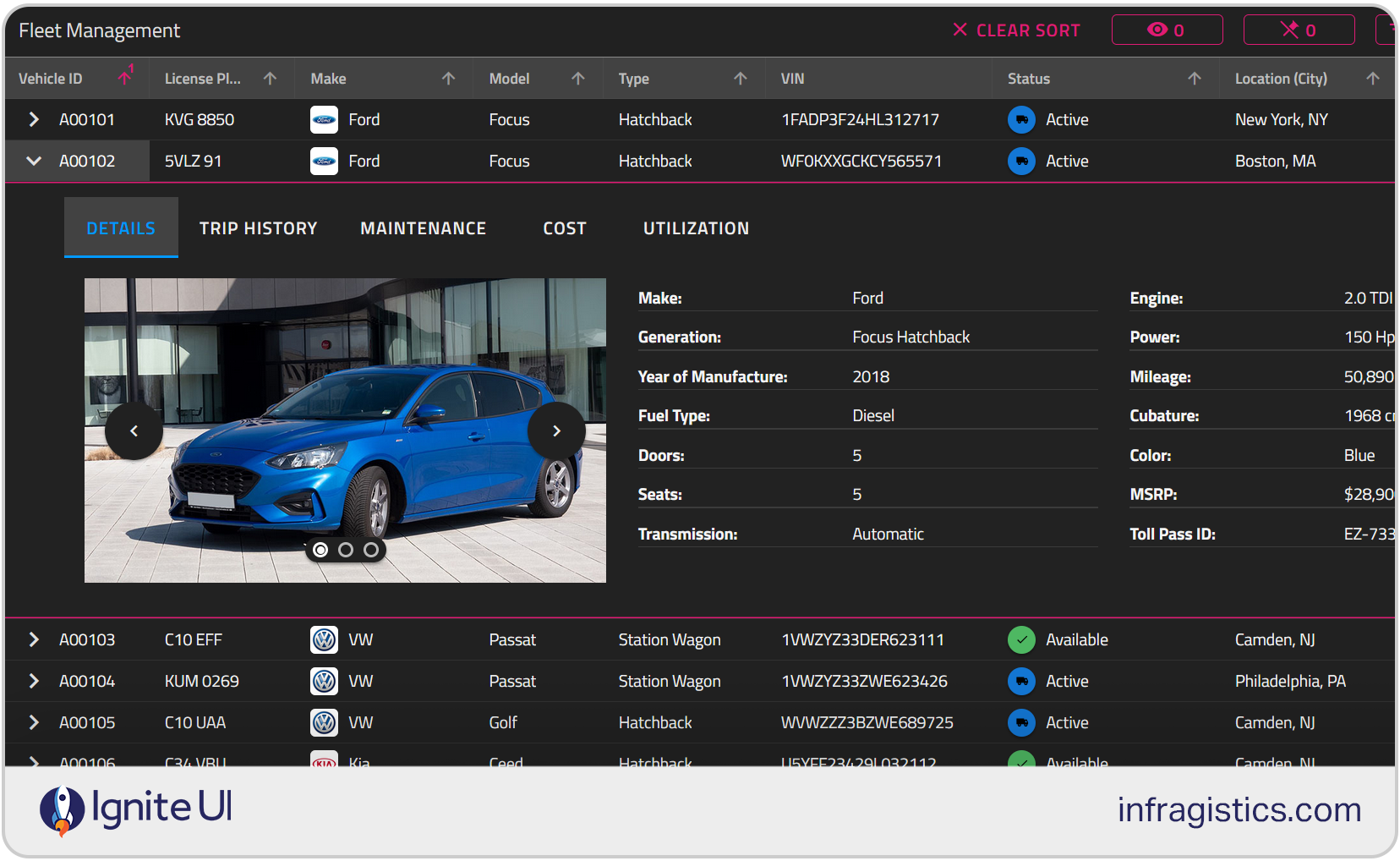This screenshot has height=861, width=1400.
Task: Open the Maintenance tab
Action: [423, 228]
